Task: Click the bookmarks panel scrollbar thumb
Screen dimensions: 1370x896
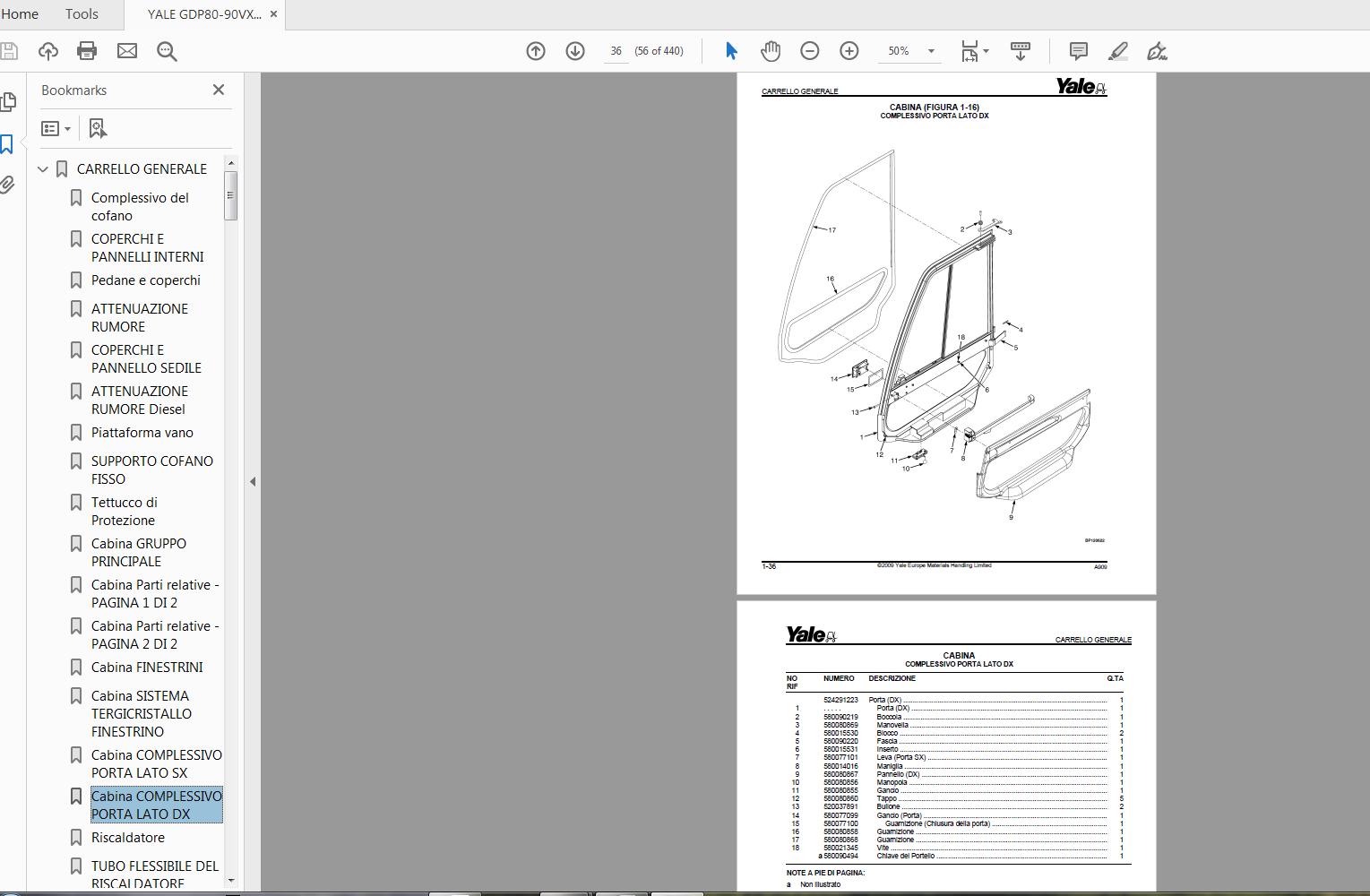Action: pos(230,195)
